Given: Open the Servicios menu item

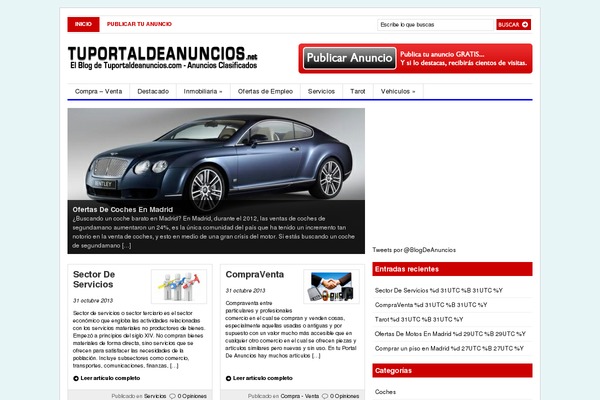Looking at the screenshot, I should [x=321, y=91].
